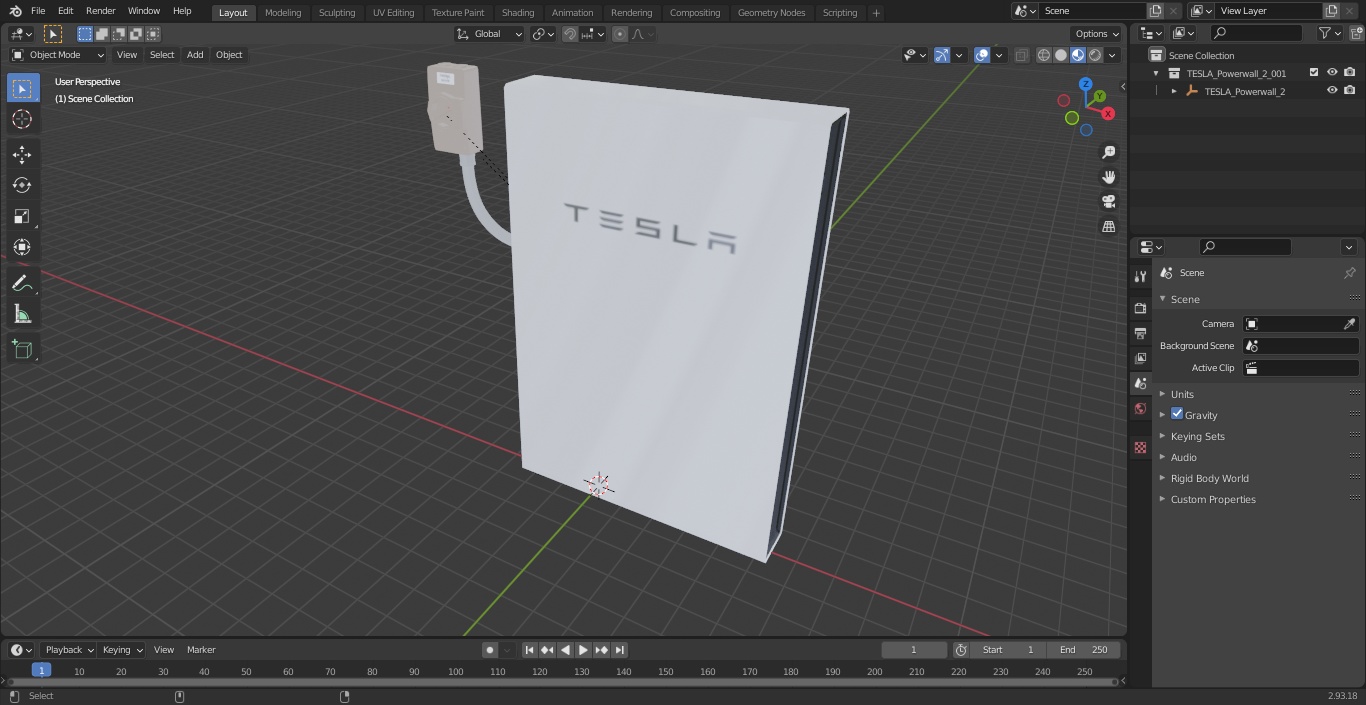
Task: Open the viewport Options dropdown
Action: (x=1097, y=34)
